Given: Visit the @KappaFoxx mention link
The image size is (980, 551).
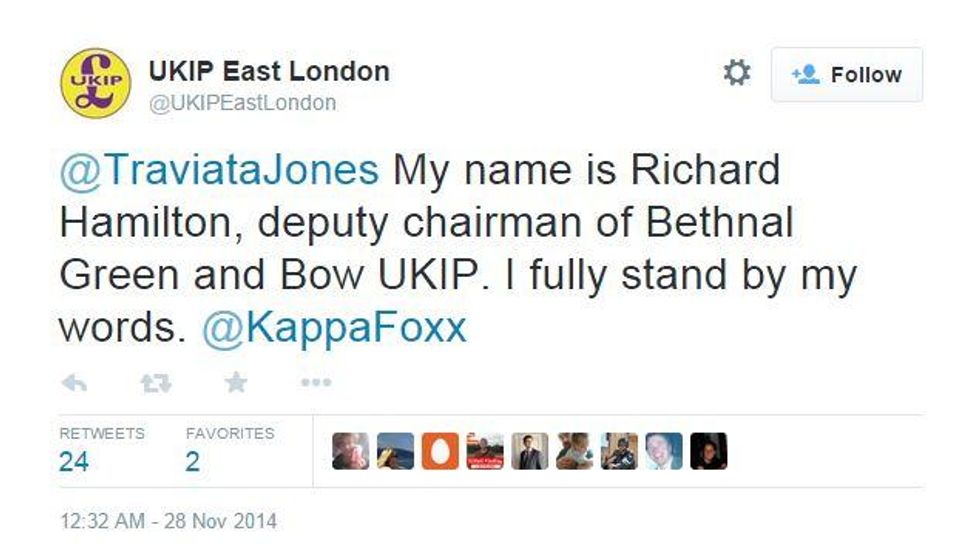Looking at the screenshot, I should click(334, 327).
